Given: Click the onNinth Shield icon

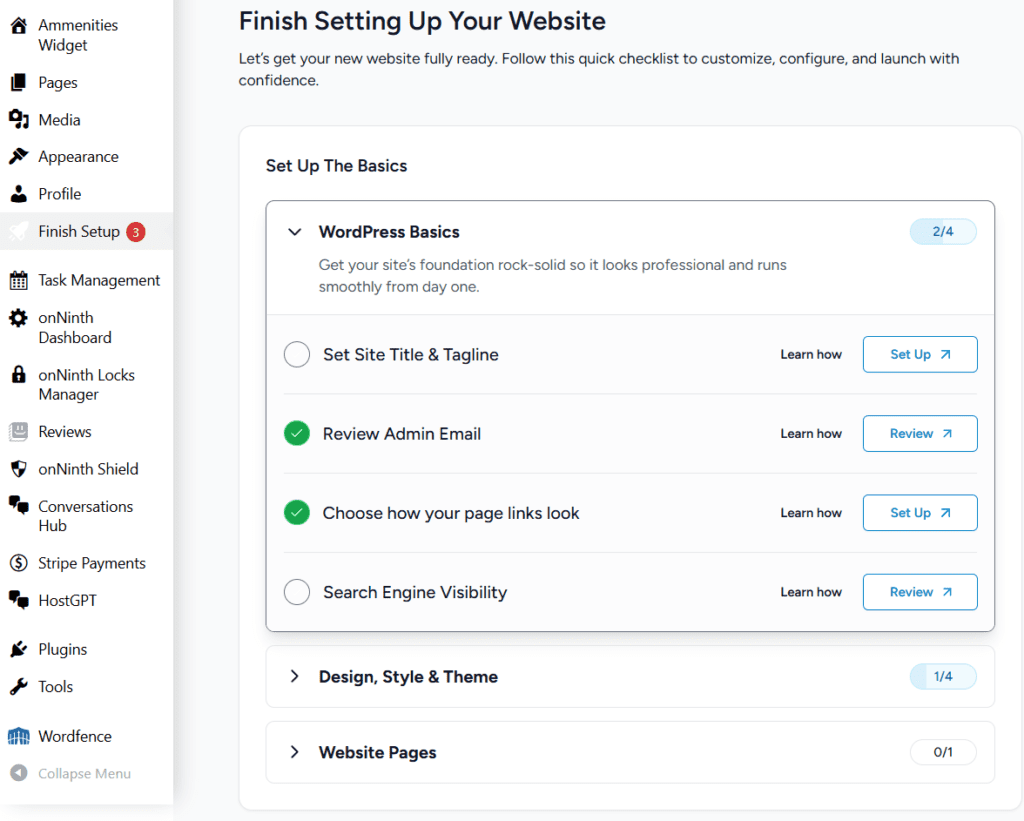Looking at the screenshot, I should pyautogui.click(x=18, y=469).
